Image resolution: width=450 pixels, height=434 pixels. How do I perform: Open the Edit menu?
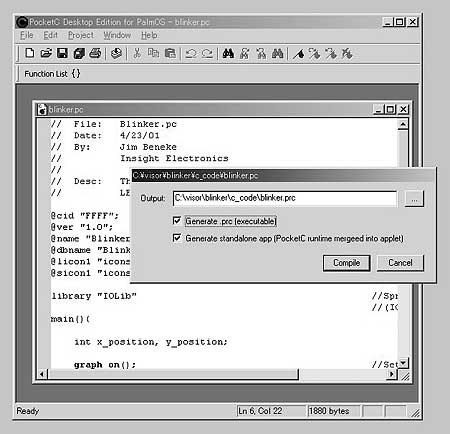pos(50,35)
